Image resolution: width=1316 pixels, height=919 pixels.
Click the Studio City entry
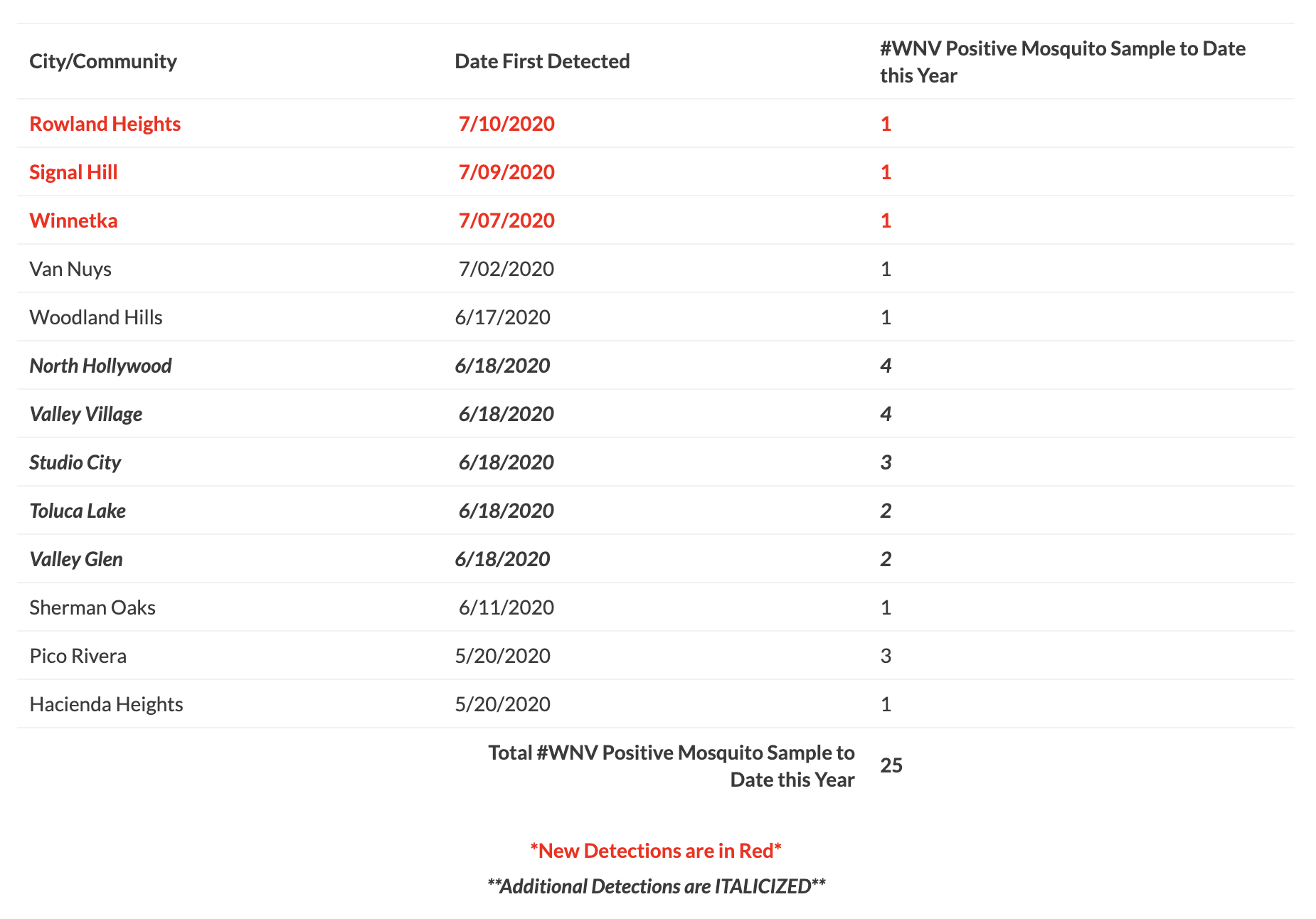75,462
